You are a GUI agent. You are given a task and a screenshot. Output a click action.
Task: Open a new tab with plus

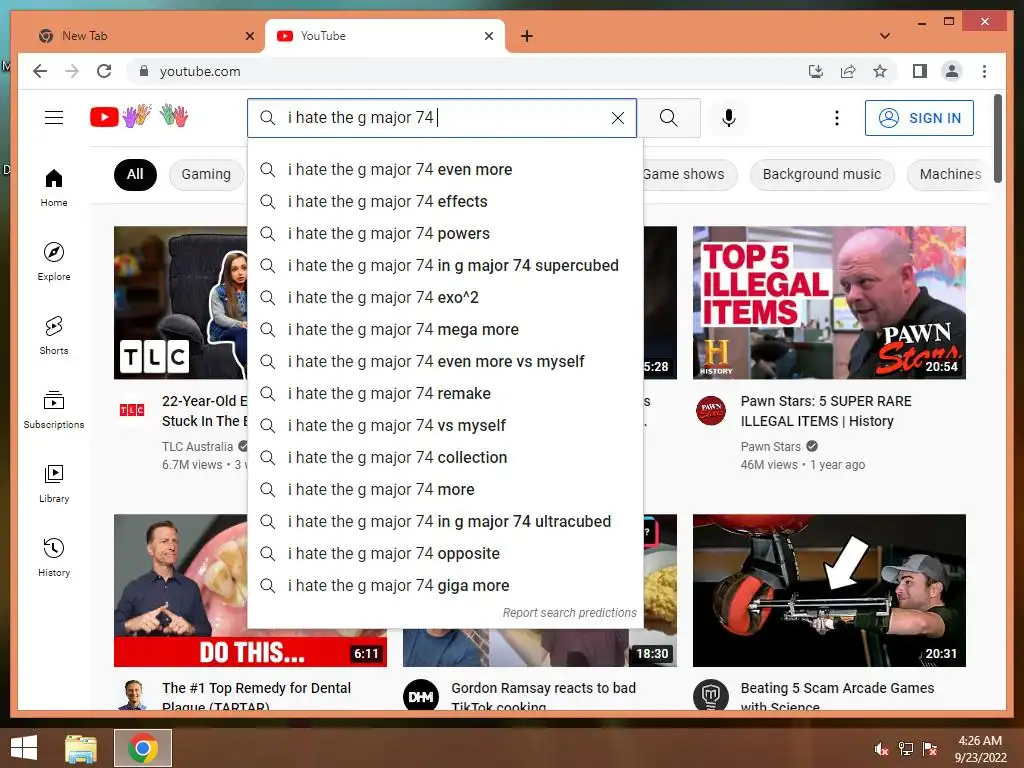526,36
